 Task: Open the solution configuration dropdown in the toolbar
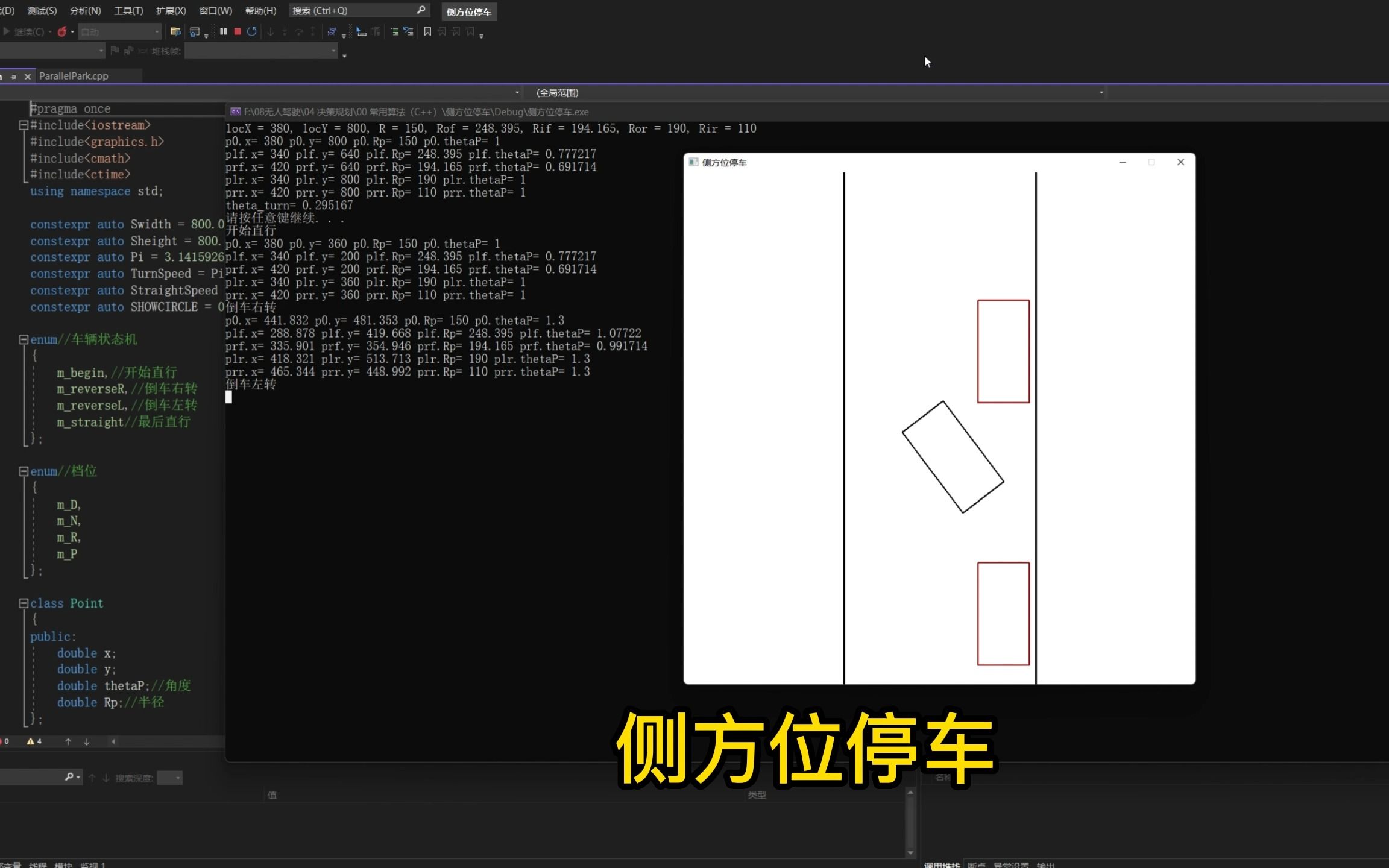[120, 31]
